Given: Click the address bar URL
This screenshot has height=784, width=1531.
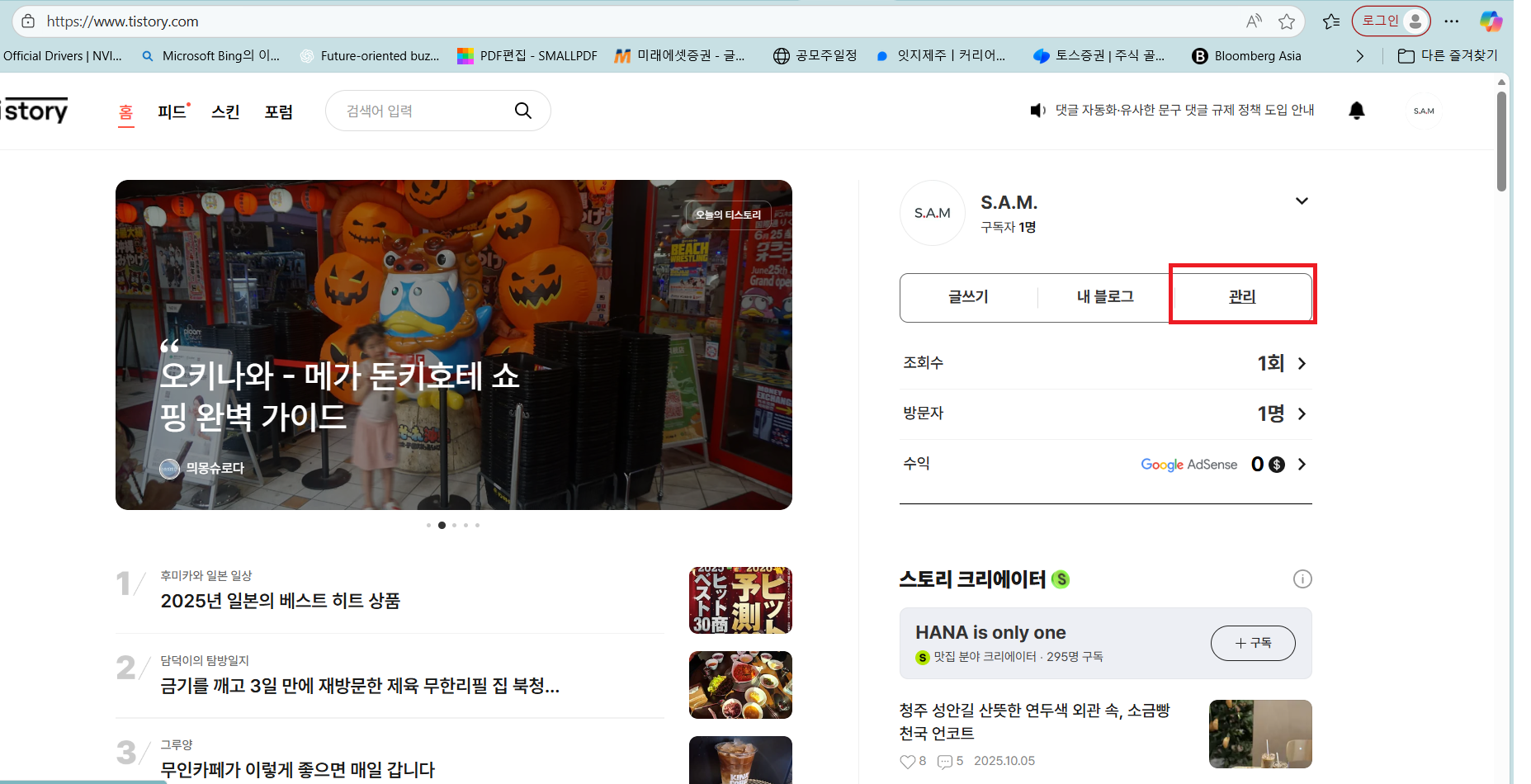Looking at the screenshot, I should point(123,21).
